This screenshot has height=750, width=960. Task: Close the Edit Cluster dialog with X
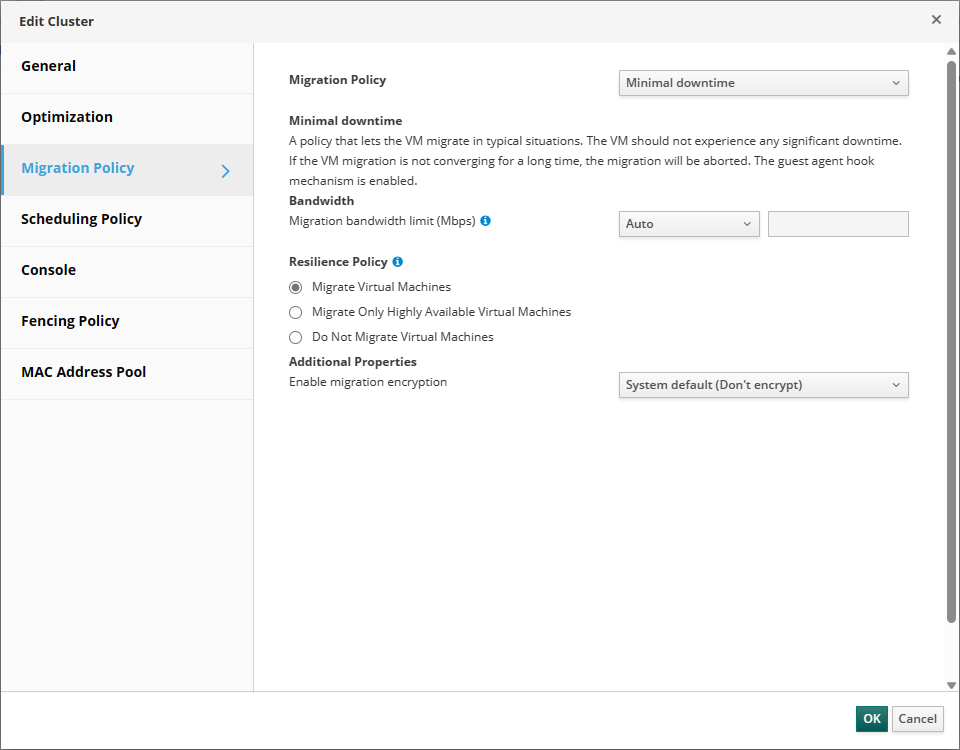936,20
